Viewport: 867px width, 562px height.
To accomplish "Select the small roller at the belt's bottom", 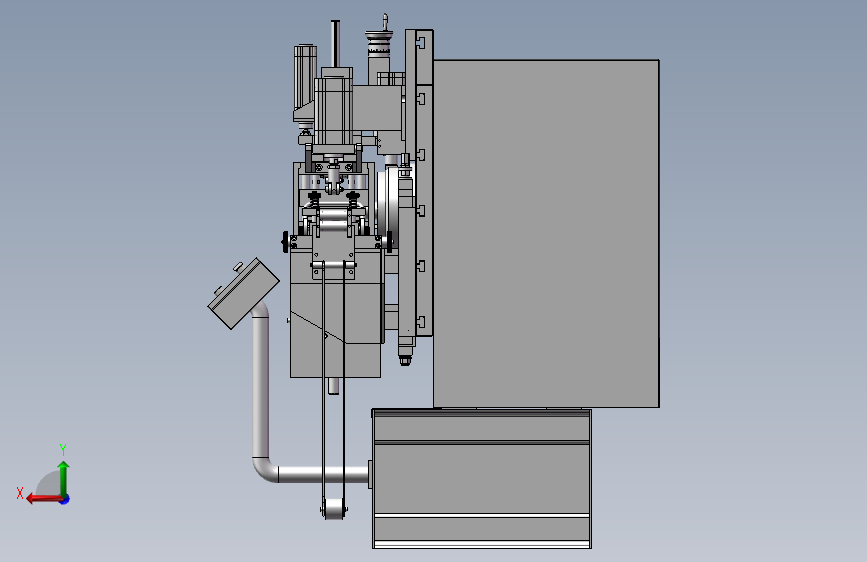I will (333, 509).
